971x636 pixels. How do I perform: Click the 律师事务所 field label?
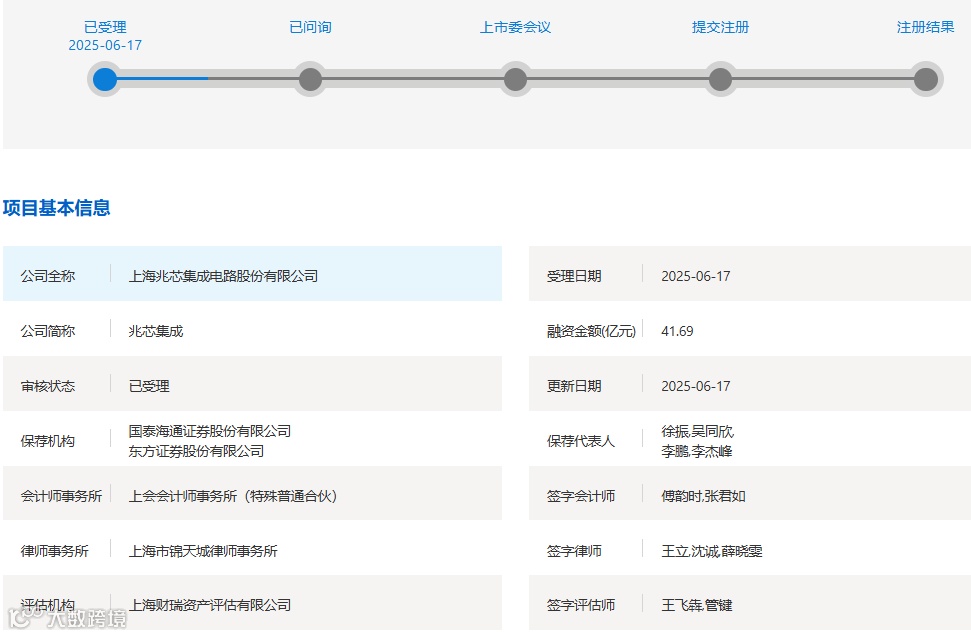54,551
